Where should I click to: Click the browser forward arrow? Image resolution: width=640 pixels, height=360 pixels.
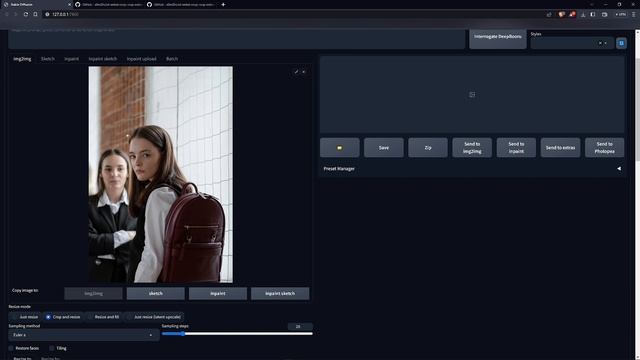16,14
